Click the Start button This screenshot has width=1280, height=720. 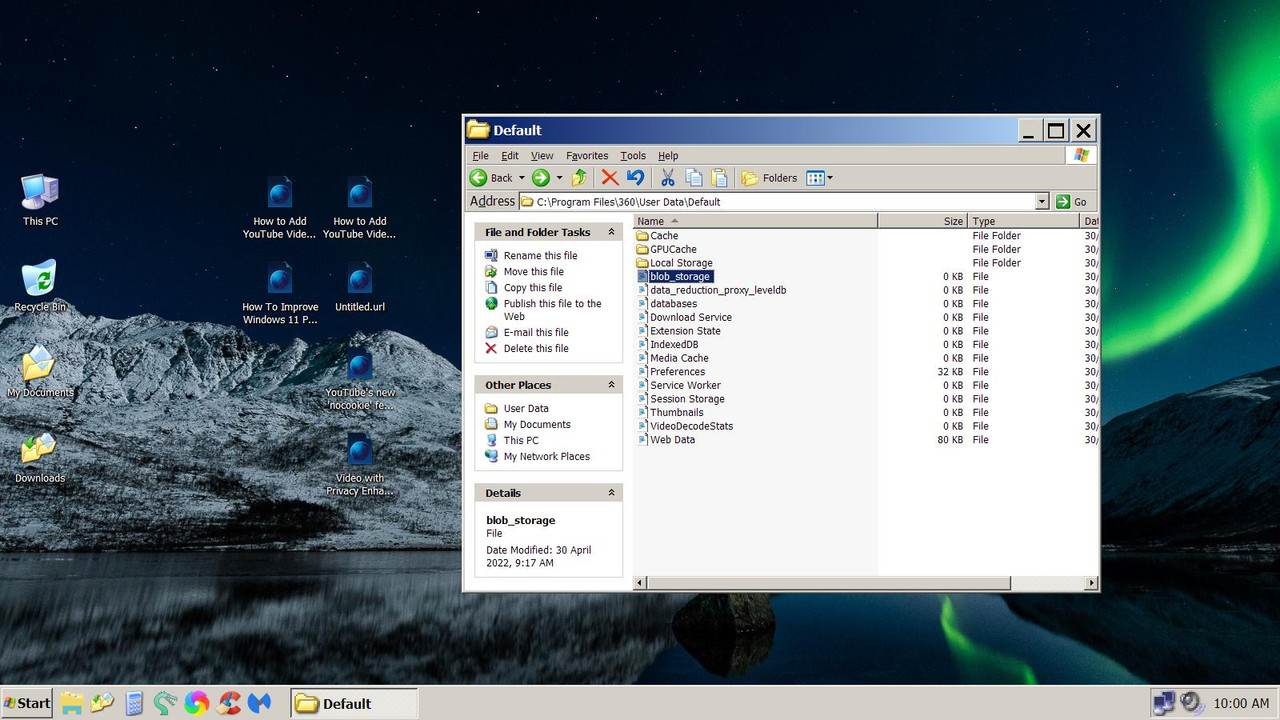point(27,703)
